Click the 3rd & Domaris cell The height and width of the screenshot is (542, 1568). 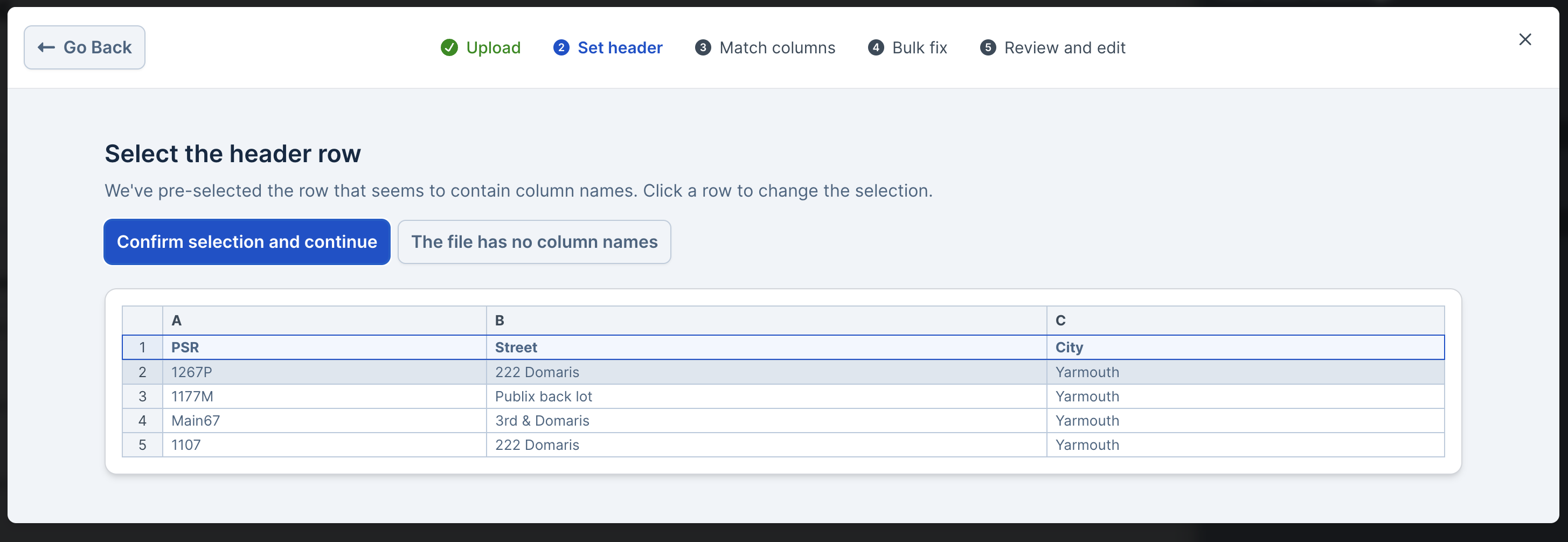click(766, 421)
